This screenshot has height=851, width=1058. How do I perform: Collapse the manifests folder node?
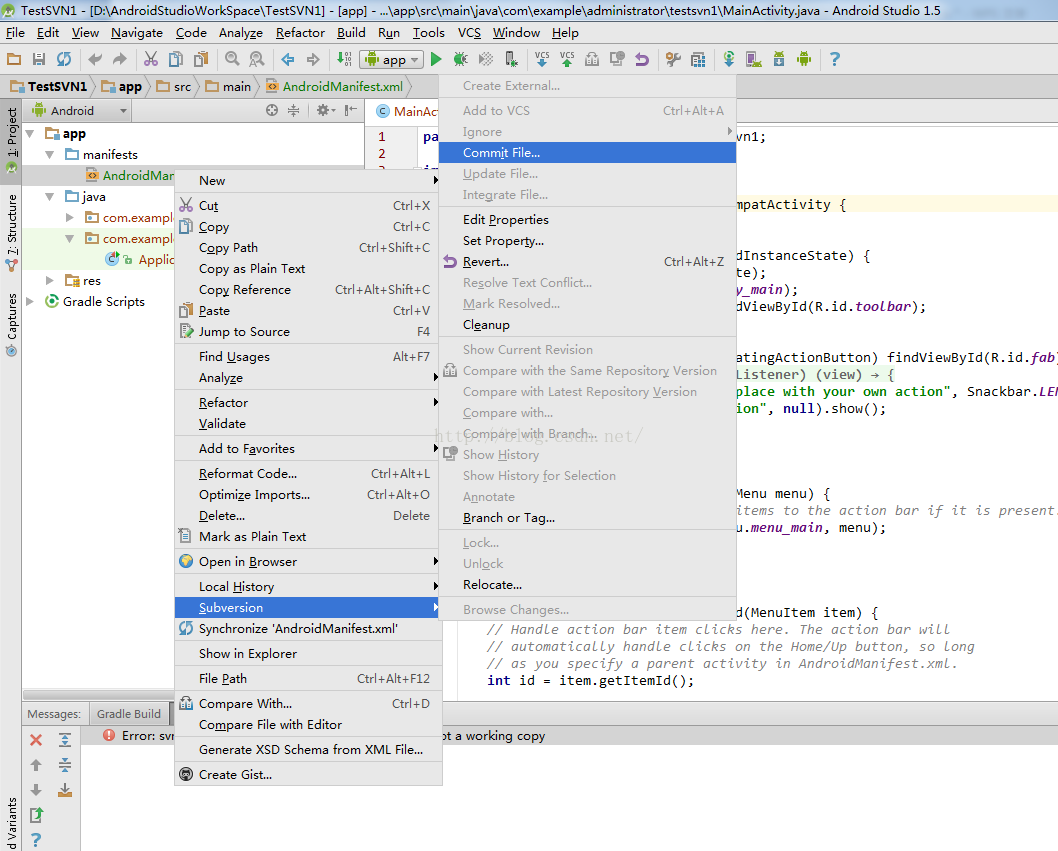(x=50, y=155)
